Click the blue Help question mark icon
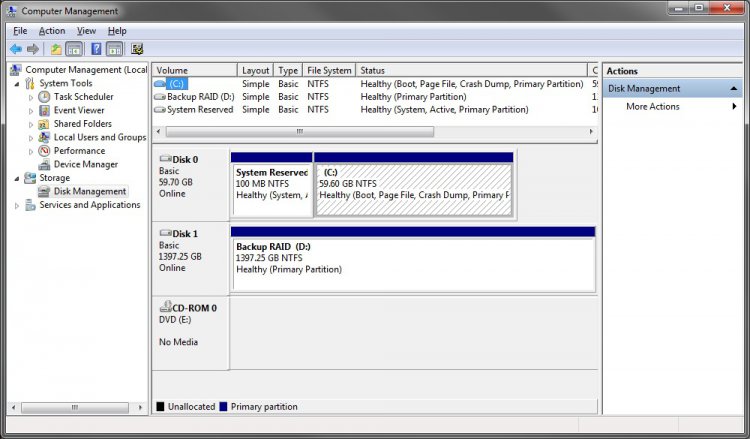Viewport: 750px width, 439px height. (x=96, y=49)
